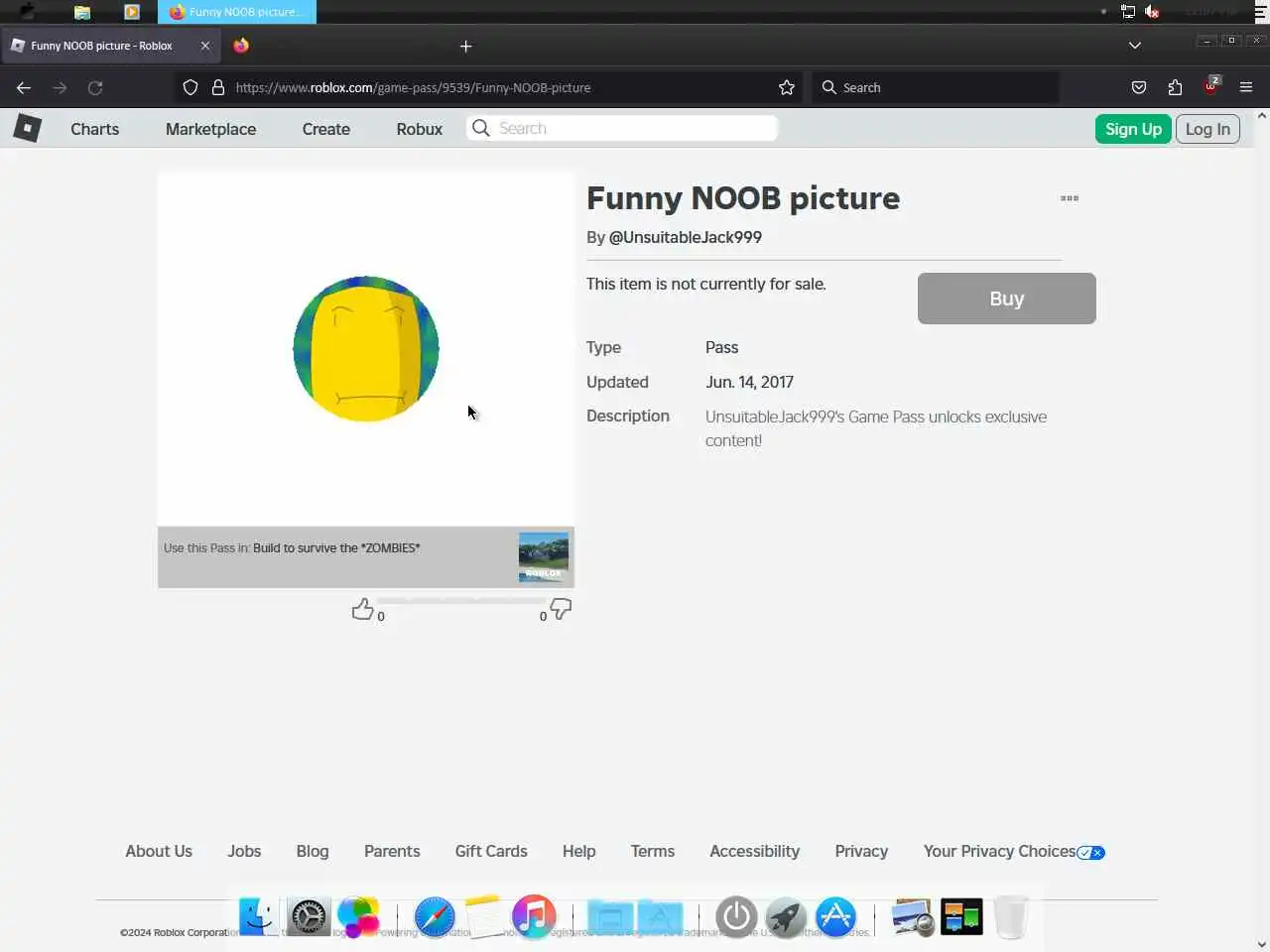The width and height of the screenshot is (1270, 952).
Task: Click the muted volume tray icon
Action: click(x=1152, y=12)
